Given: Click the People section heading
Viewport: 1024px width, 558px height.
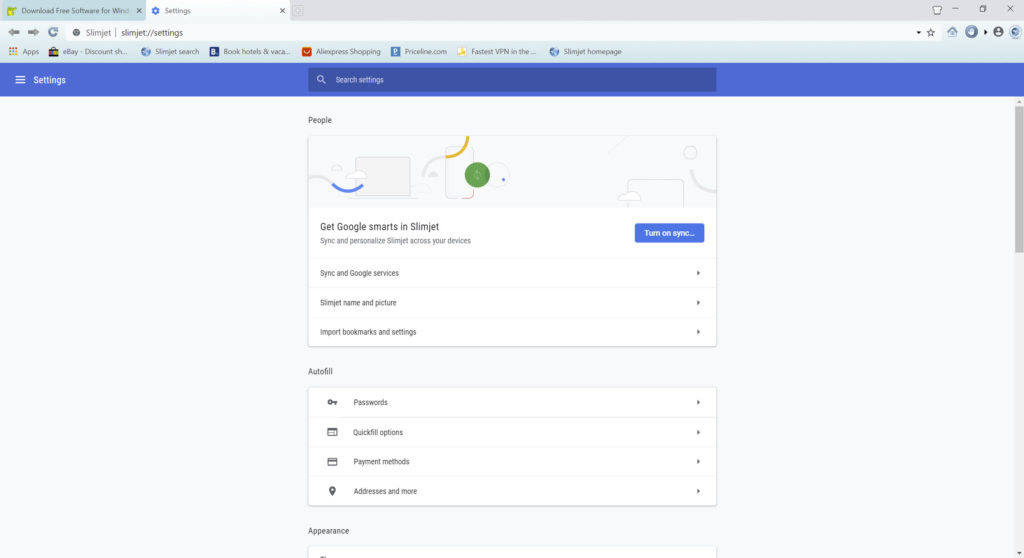Looking at the screenshot, I should point(320,120).
